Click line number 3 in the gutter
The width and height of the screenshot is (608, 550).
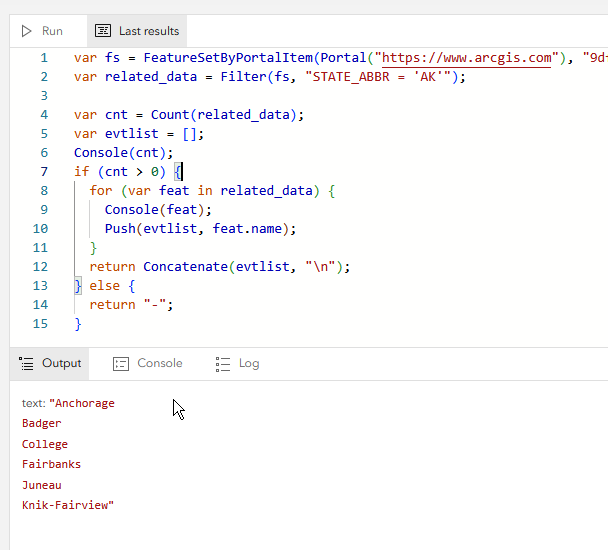[44, 96]
